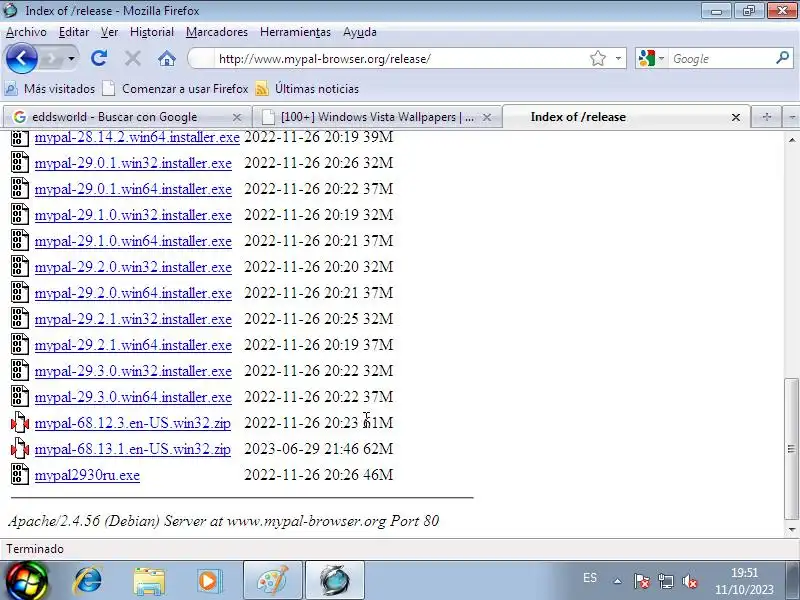800x600 pixels.
Task: Open the list all tabs dropdown
Action: 791,117
